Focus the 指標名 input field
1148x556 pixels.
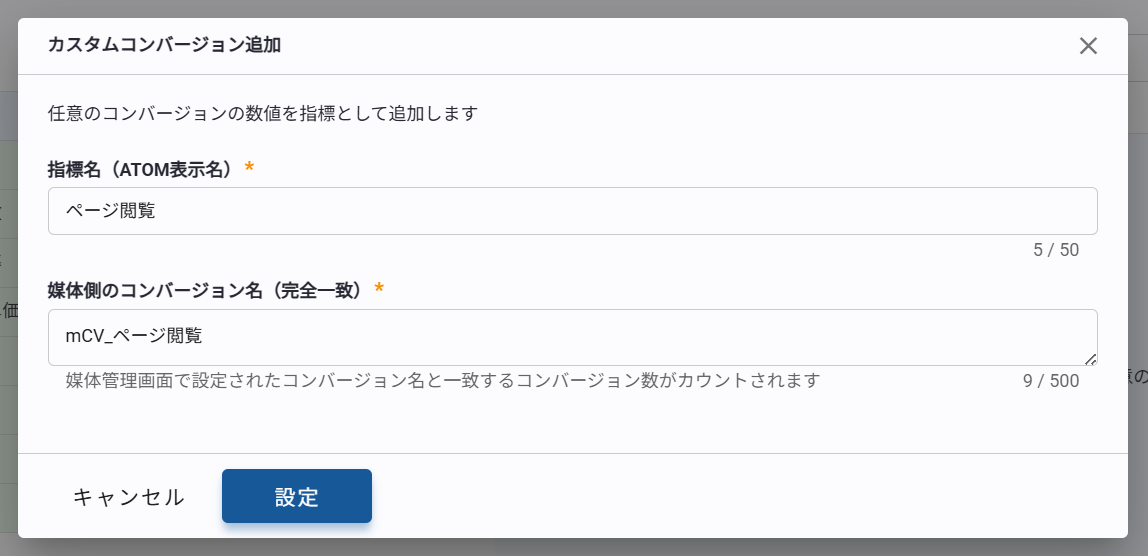(x=572, y=211)
